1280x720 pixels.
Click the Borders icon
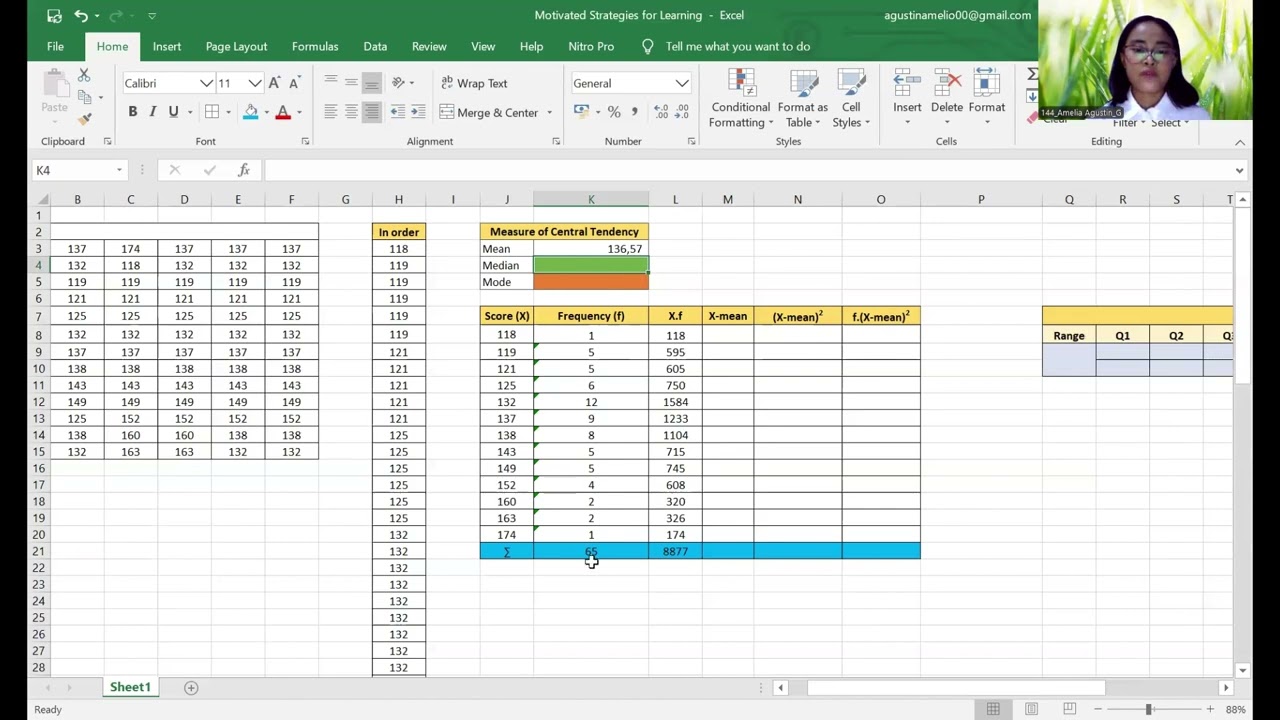point(212,112)
